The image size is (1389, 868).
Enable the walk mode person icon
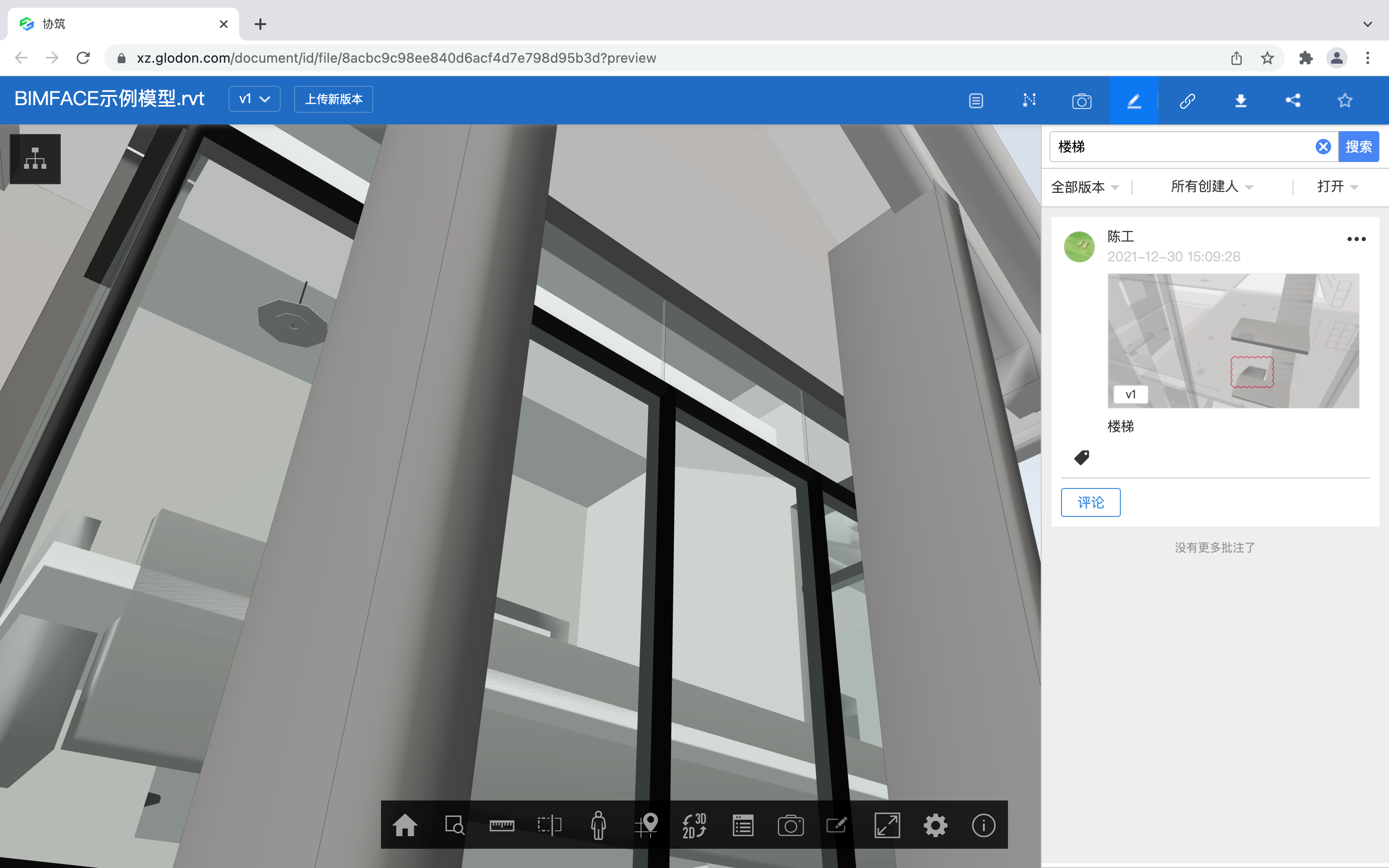[598, 826]
